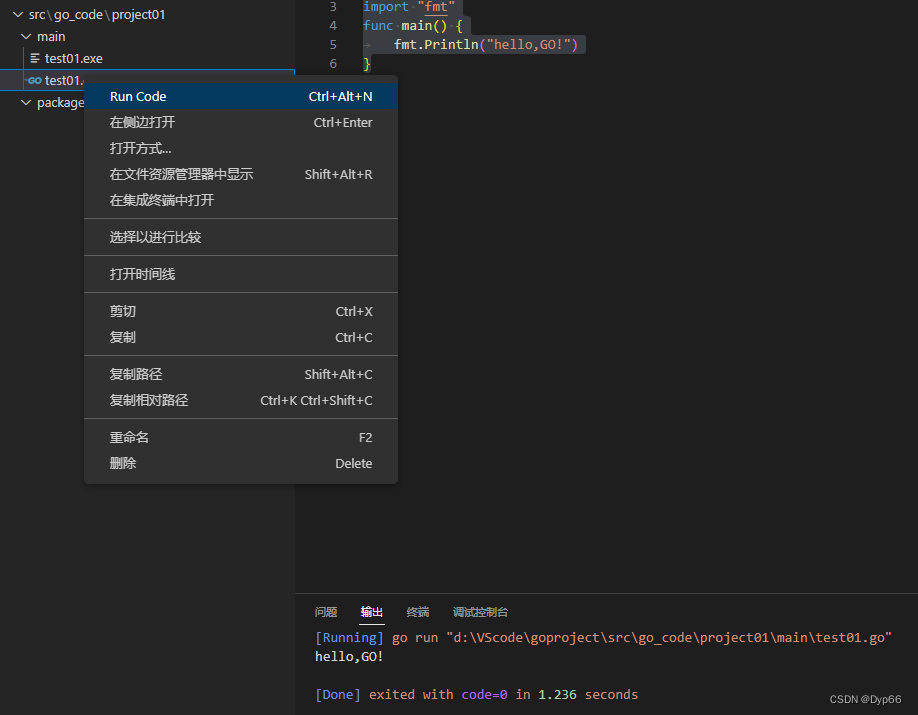Click the hello,GO! output line

click(349, 656)
